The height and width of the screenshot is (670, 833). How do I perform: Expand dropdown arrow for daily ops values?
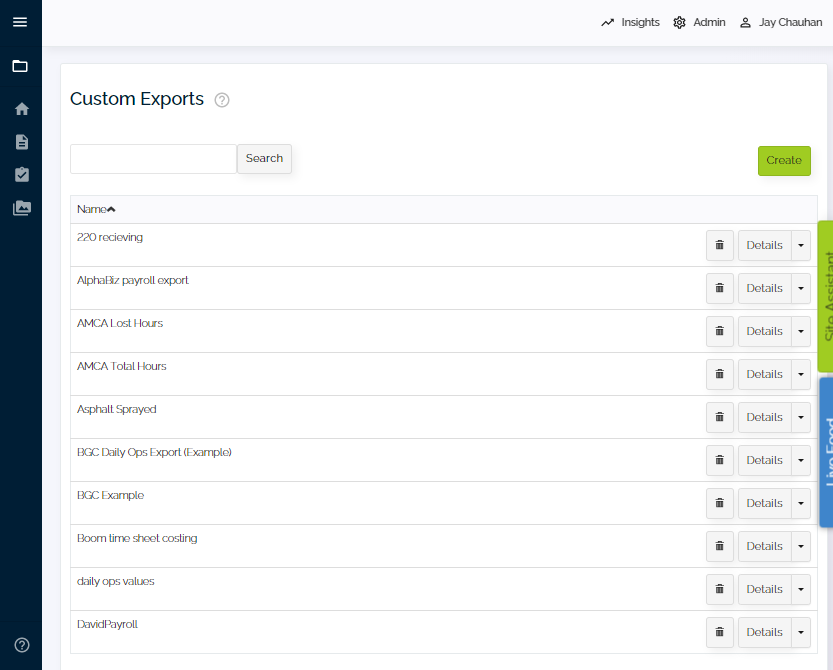click(x=801, y=589)
